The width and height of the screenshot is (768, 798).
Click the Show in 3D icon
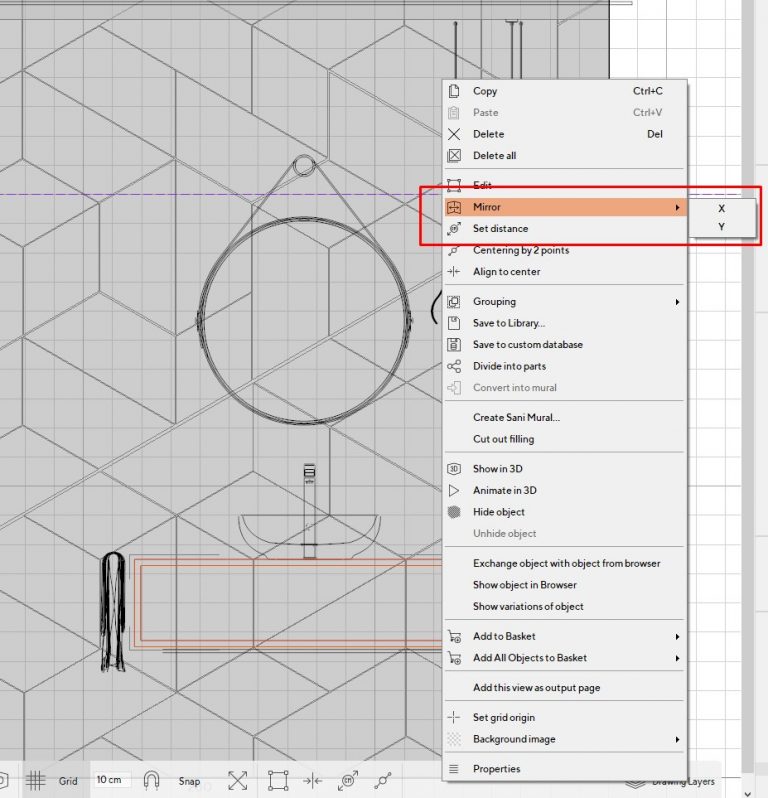pyautogui.click(x=454, y=469)
